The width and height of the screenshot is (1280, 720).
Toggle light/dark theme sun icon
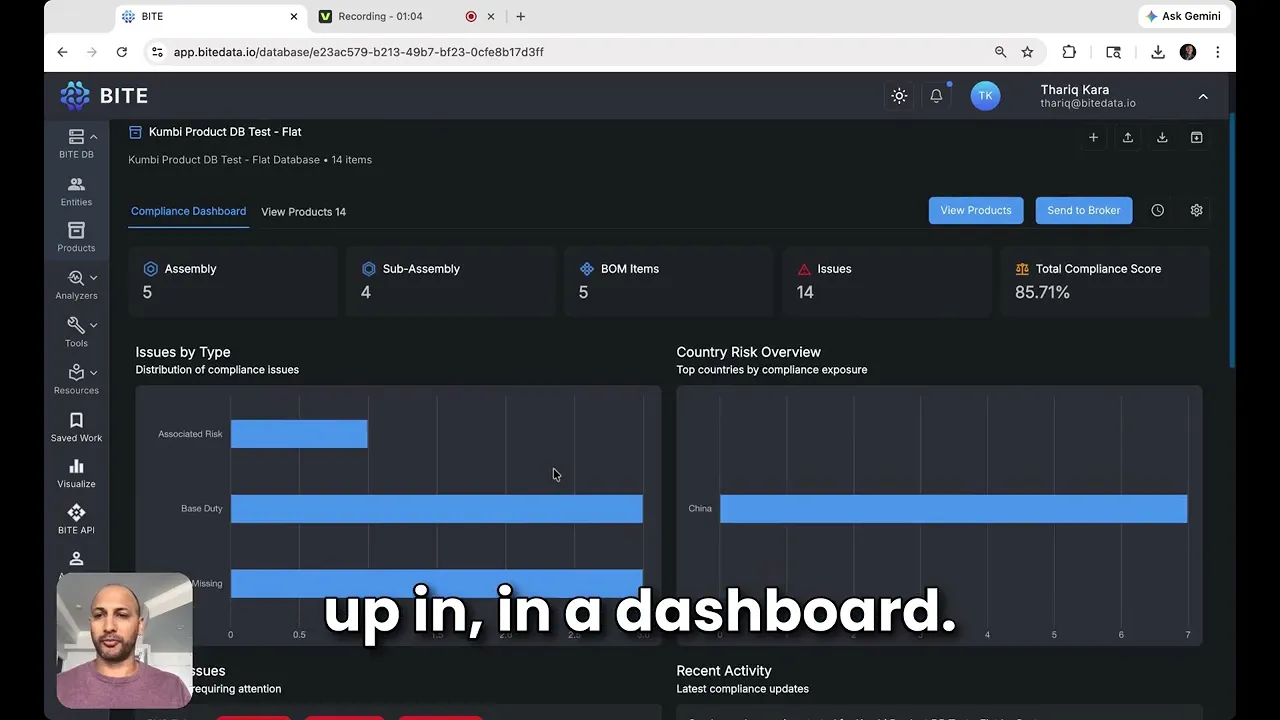click(x=899, y=96)
